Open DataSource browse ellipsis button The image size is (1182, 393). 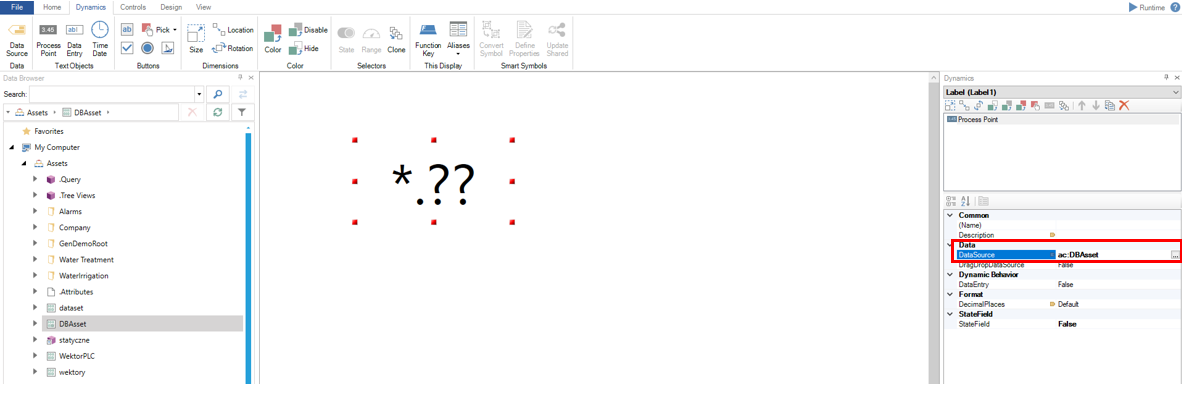coord(1174,255)
